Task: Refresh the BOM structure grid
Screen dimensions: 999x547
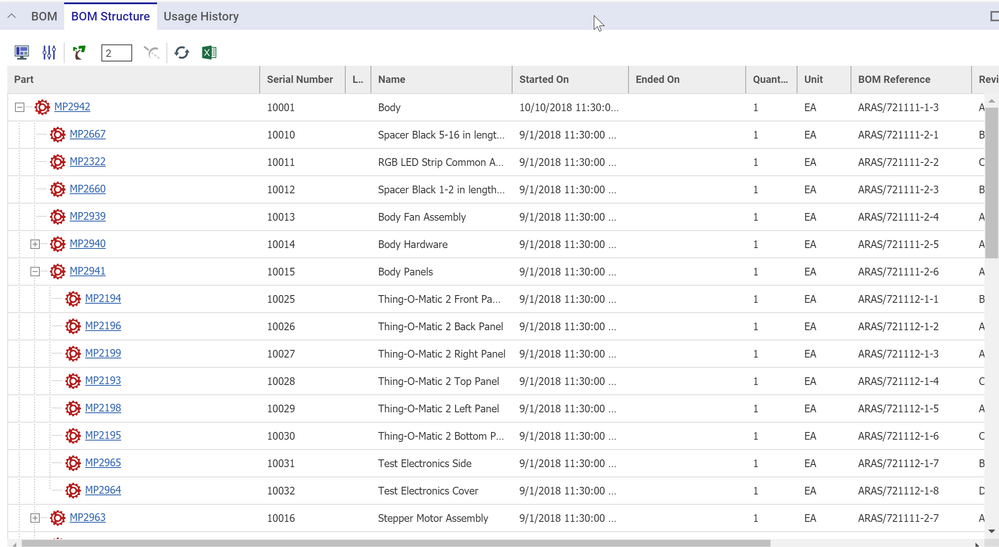Action: pos(181,53)
